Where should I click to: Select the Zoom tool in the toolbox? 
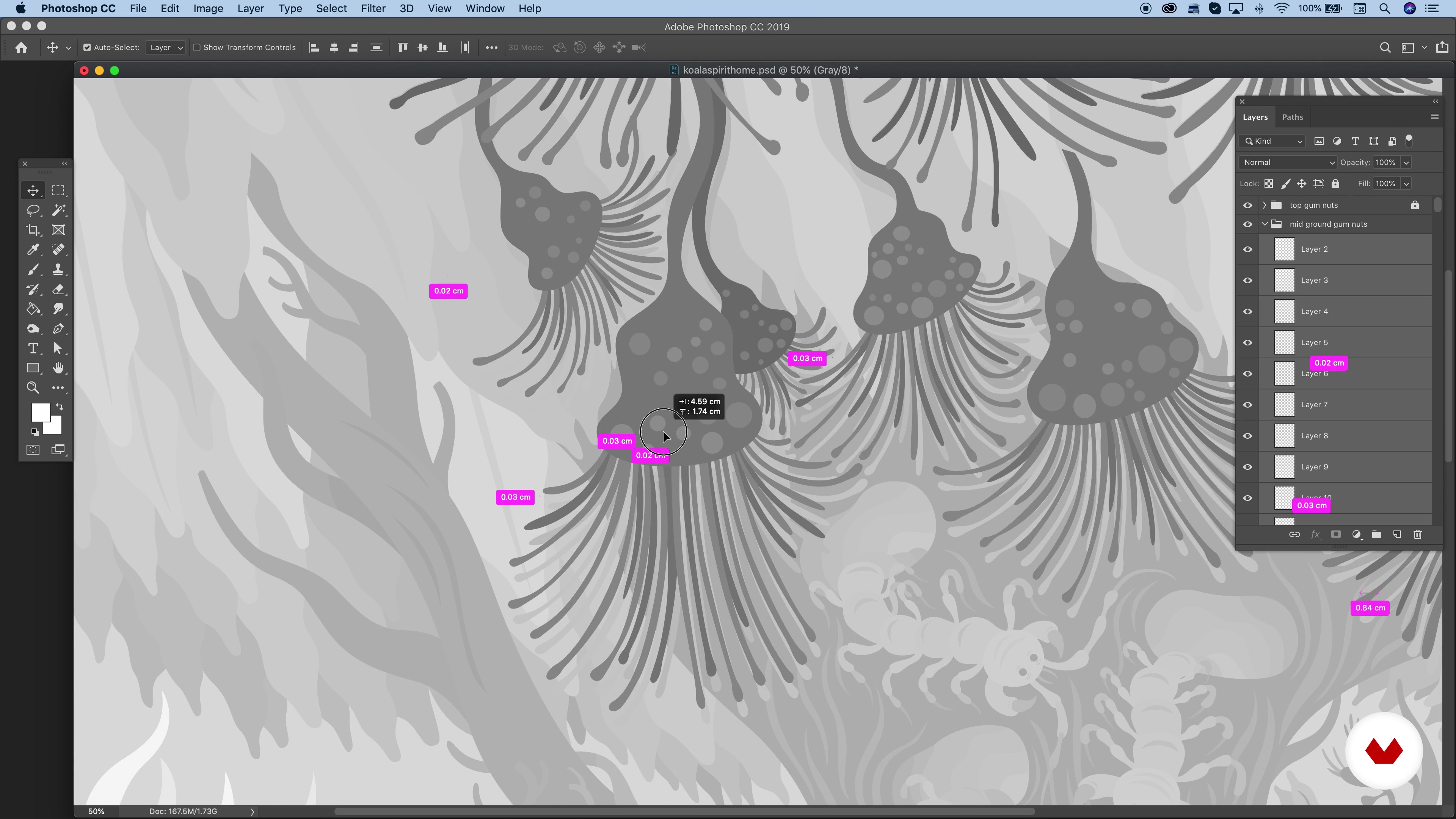coord(33,388)
